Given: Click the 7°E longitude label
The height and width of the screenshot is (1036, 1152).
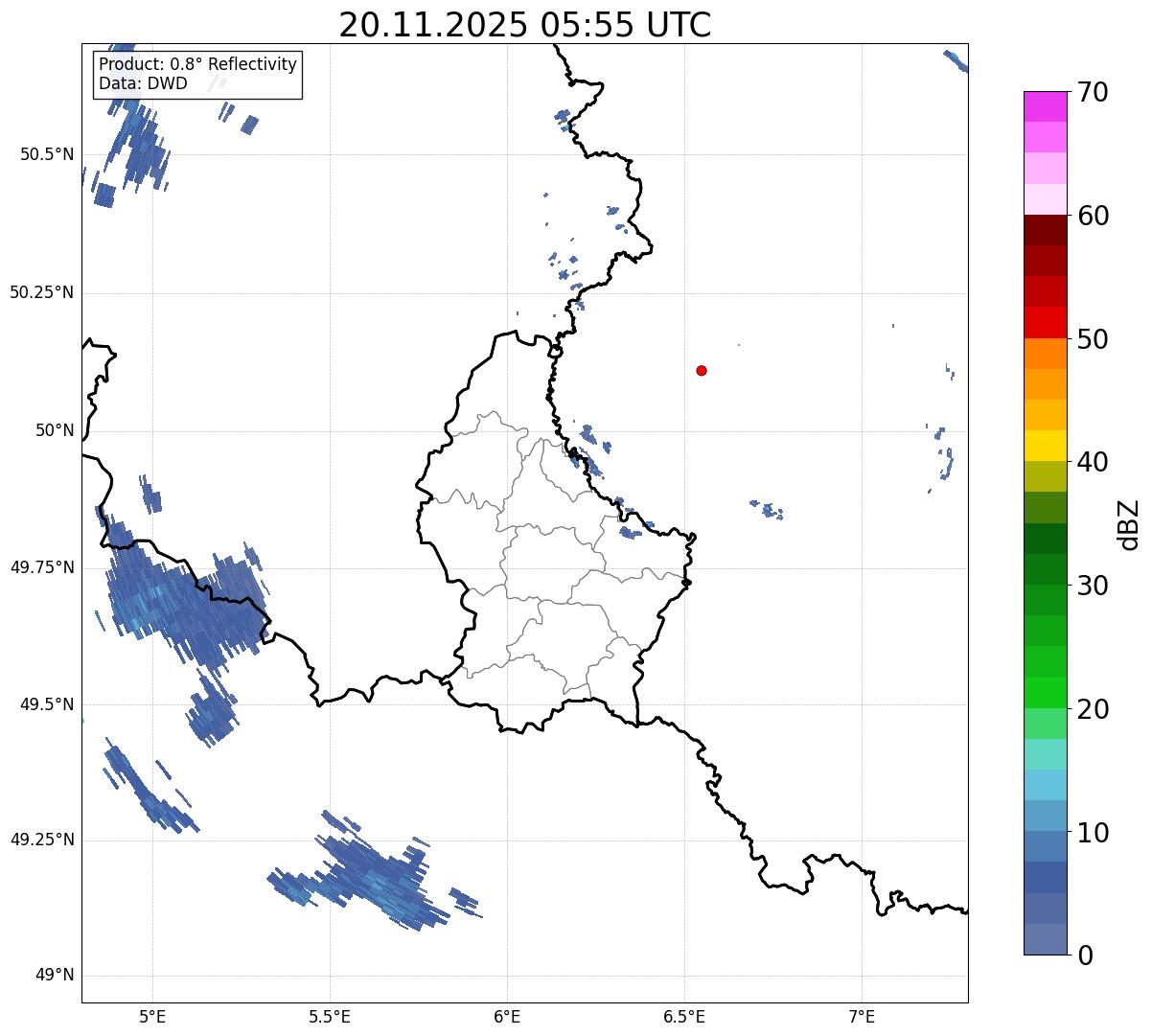Looking at the screenshot, I should 862,1017.
